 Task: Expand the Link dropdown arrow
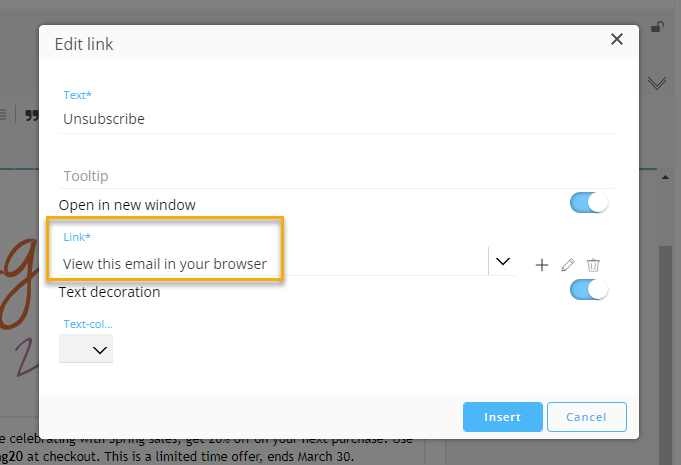(502, 262)
